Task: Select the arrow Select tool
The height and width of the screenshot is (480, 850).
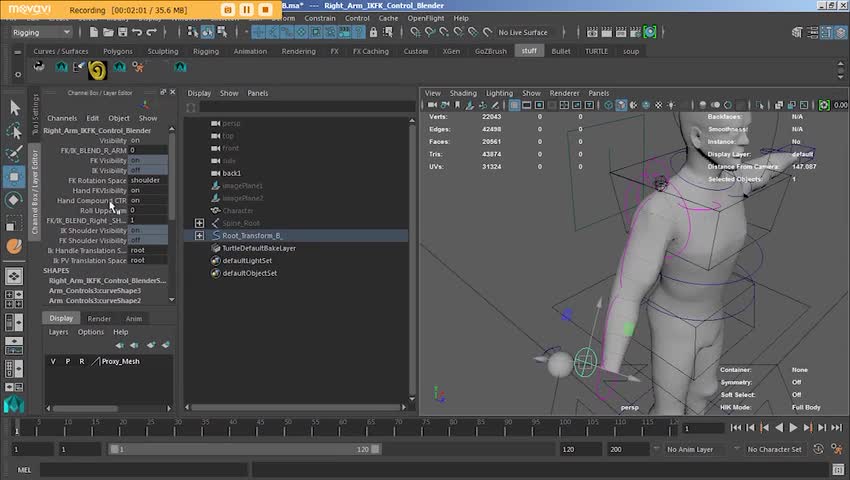Action: (14, 107)
